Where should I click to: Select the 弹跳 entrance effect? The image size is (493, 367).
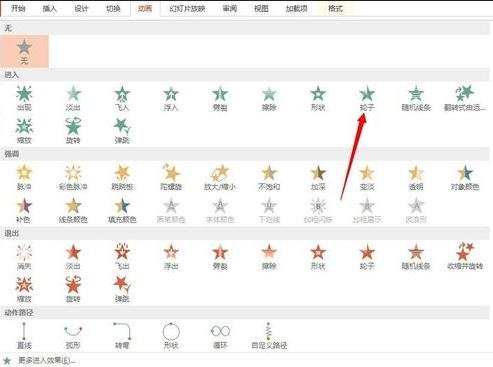point(122,131)
